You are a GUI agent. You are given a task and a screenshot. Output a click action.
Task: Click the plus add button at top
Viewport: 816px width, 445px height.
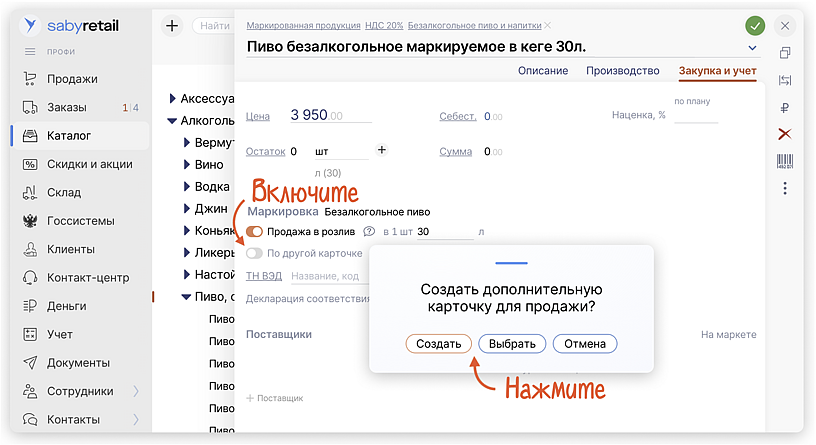(x=172, y=26)
